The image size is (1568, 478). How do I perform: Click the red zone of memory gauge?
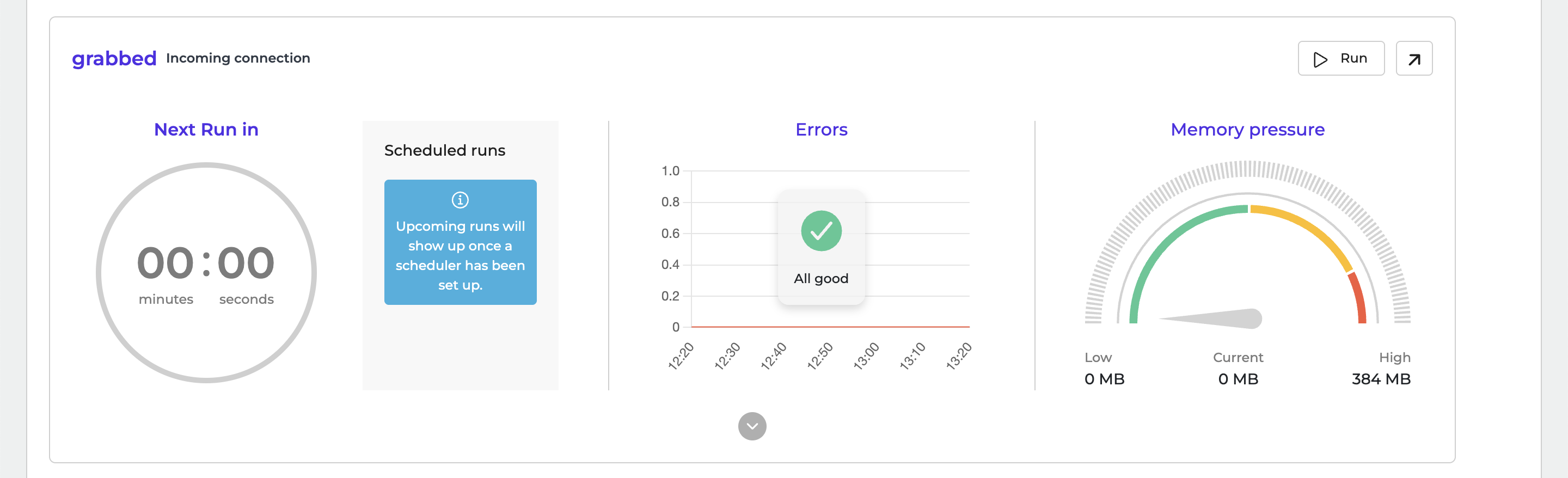(1357, 297)
